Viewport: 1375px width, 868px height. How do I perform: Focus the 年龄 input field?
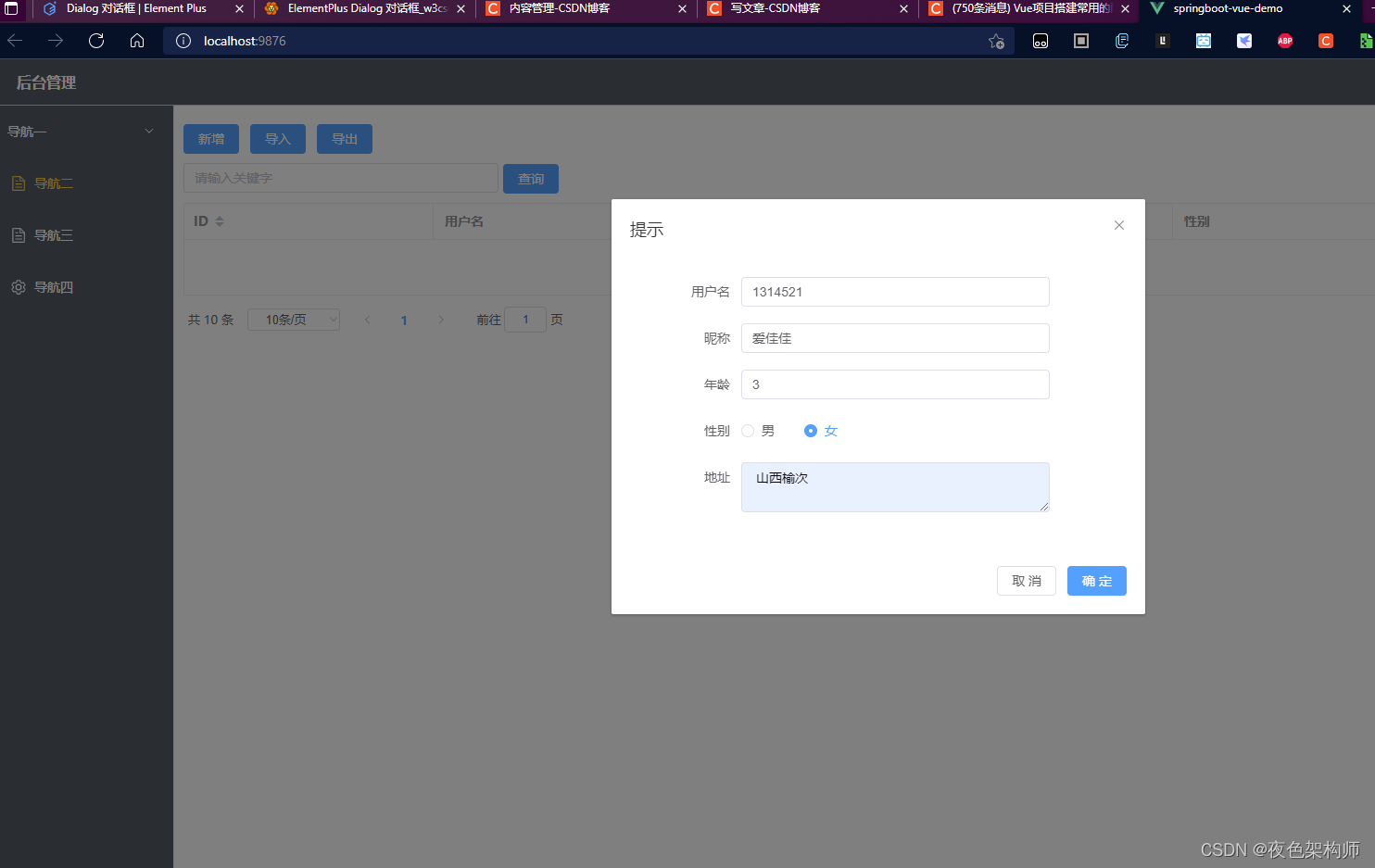895,384
